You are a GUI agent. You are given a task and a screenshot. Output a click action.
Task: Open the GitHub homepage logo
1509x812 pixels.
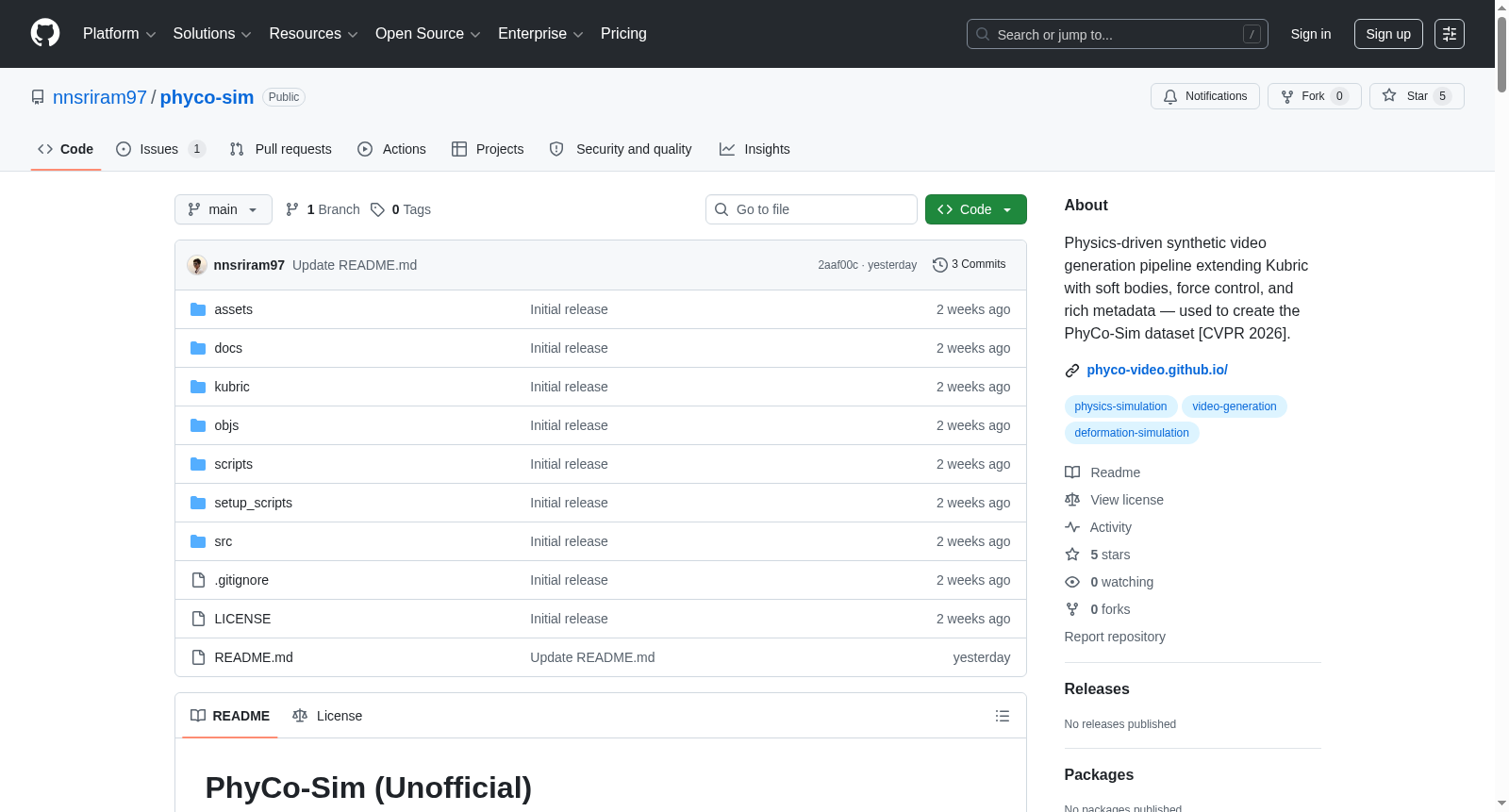[x=45, y=33]
